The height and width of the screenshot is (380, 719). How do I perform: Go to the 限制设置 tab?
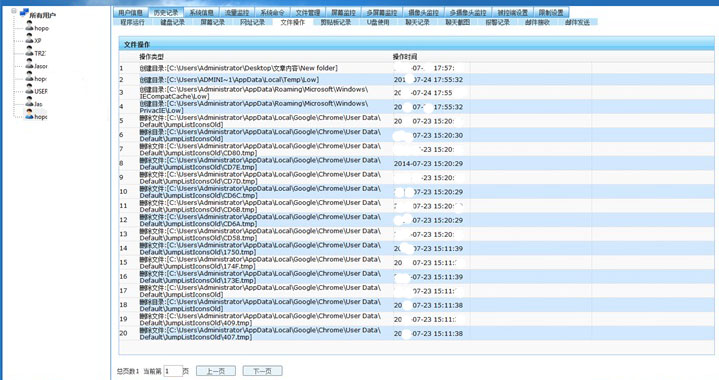point(551,12)
